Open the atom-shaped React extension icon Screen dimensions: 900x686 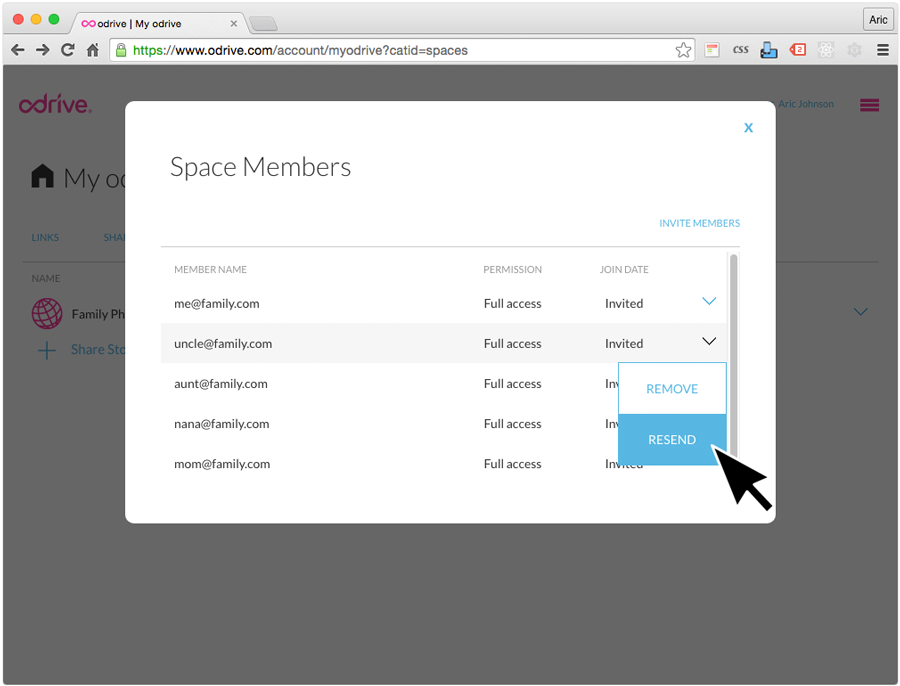tap(826, 50)
